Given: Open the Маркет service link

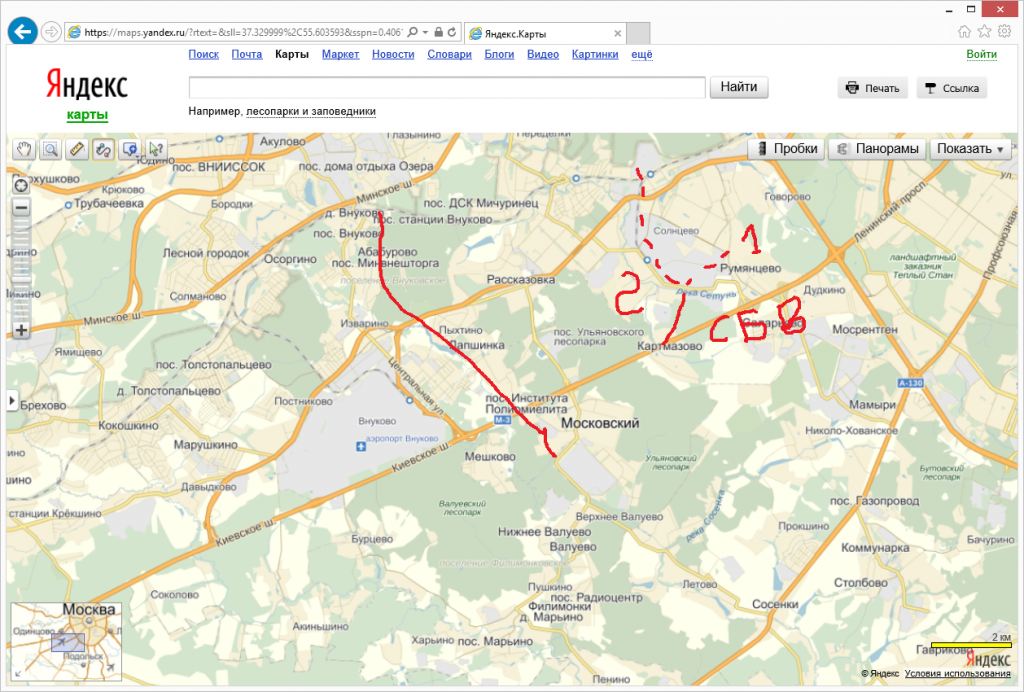Looking at the screenshot, I should tap(340, 54).
